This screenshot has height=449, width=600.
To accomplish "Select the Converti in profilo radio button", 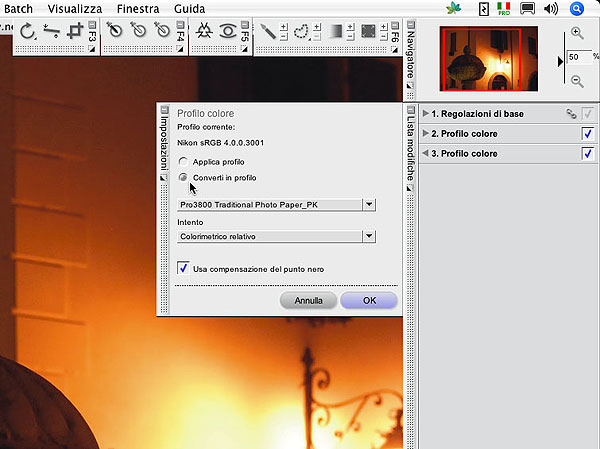I will pos(183,177).
